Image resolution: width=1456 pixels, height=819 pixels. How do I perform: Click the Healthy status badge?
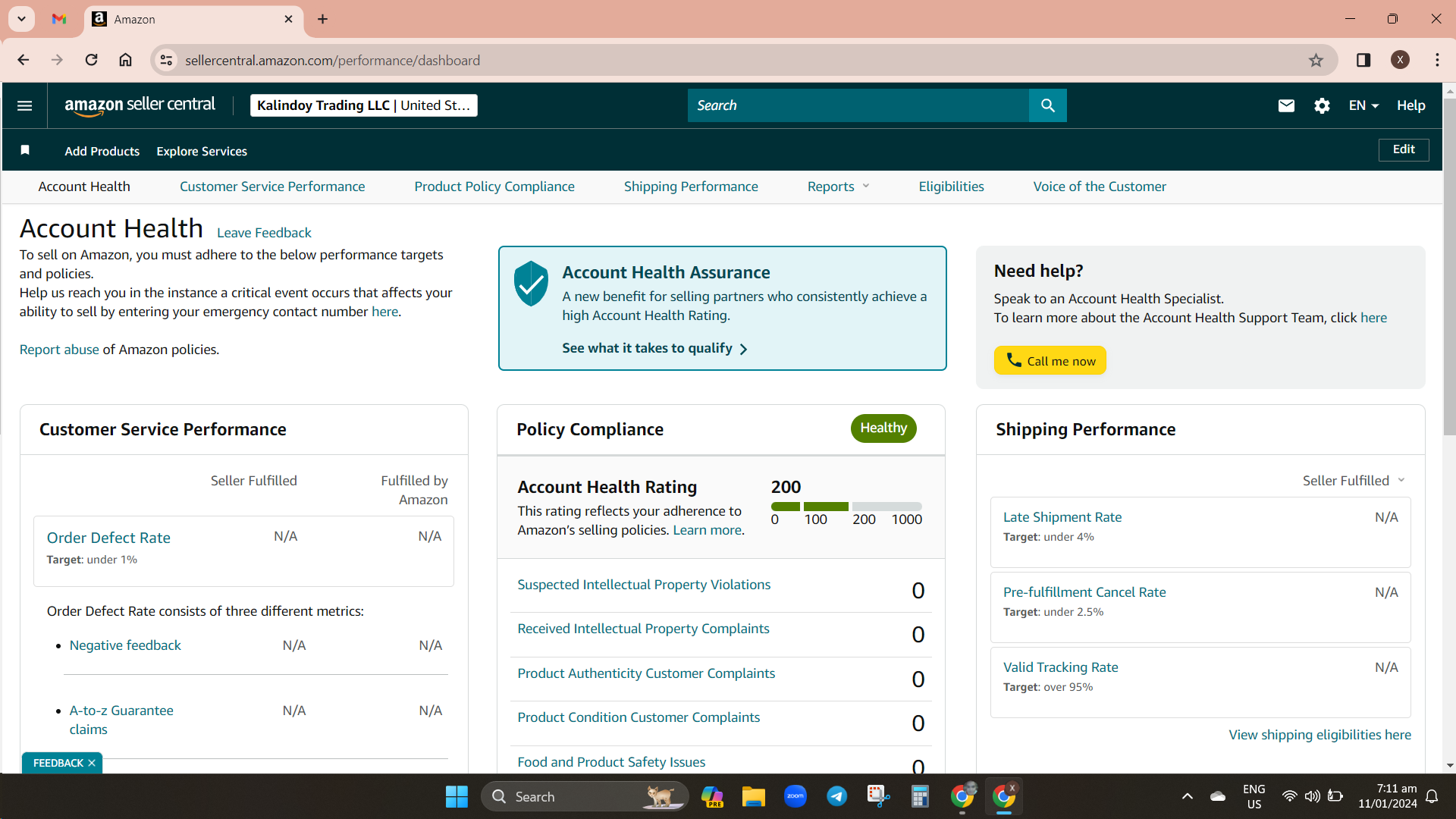(883, 428)
